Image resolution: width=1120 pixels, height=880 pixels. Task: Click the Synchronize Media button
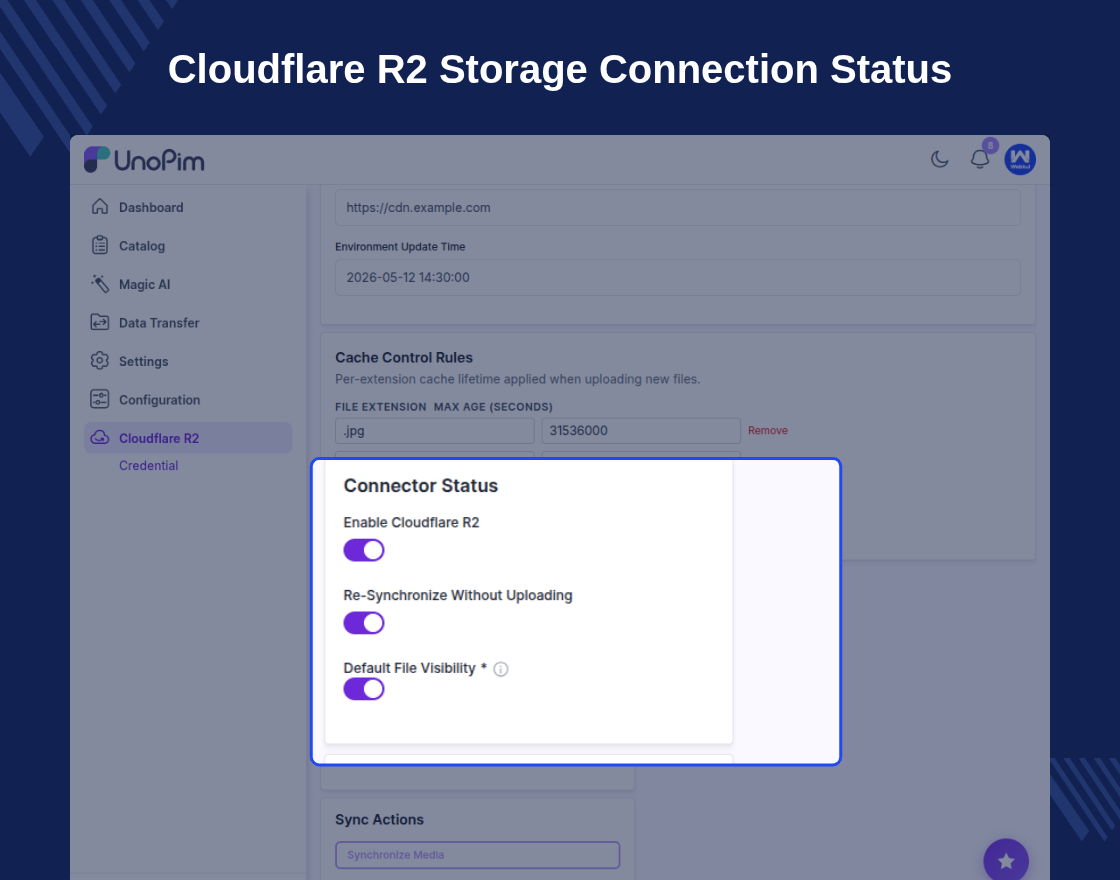click(477, 855)
